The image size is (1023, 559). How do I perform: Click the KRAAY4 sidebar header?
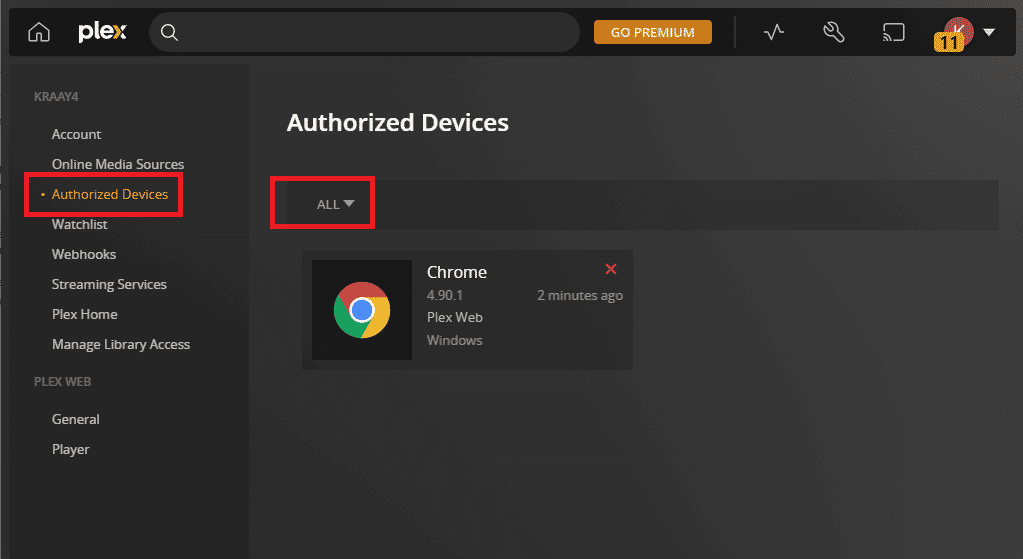[x=56, y=97]
